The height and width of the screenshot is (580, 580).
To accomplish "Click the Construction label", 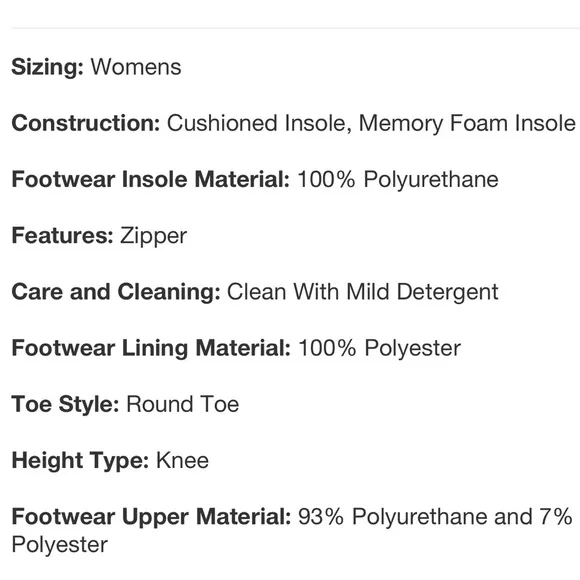I will (86, 123).
